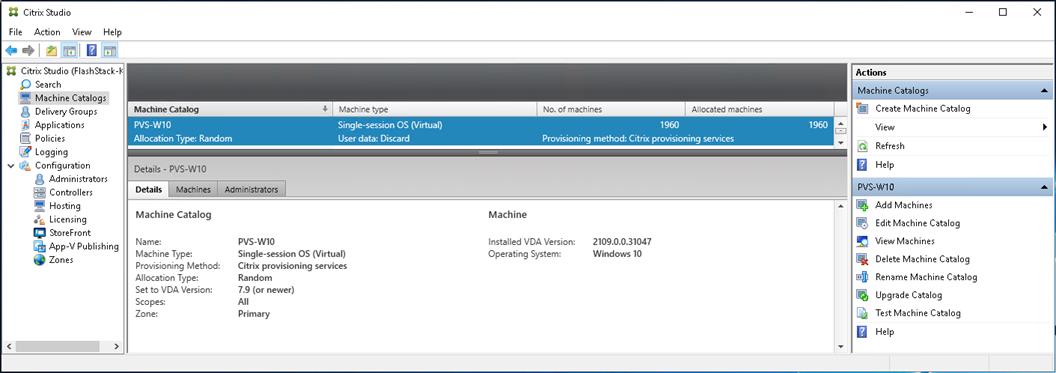Click the Delivery Groups tree icon

[26, 111]
